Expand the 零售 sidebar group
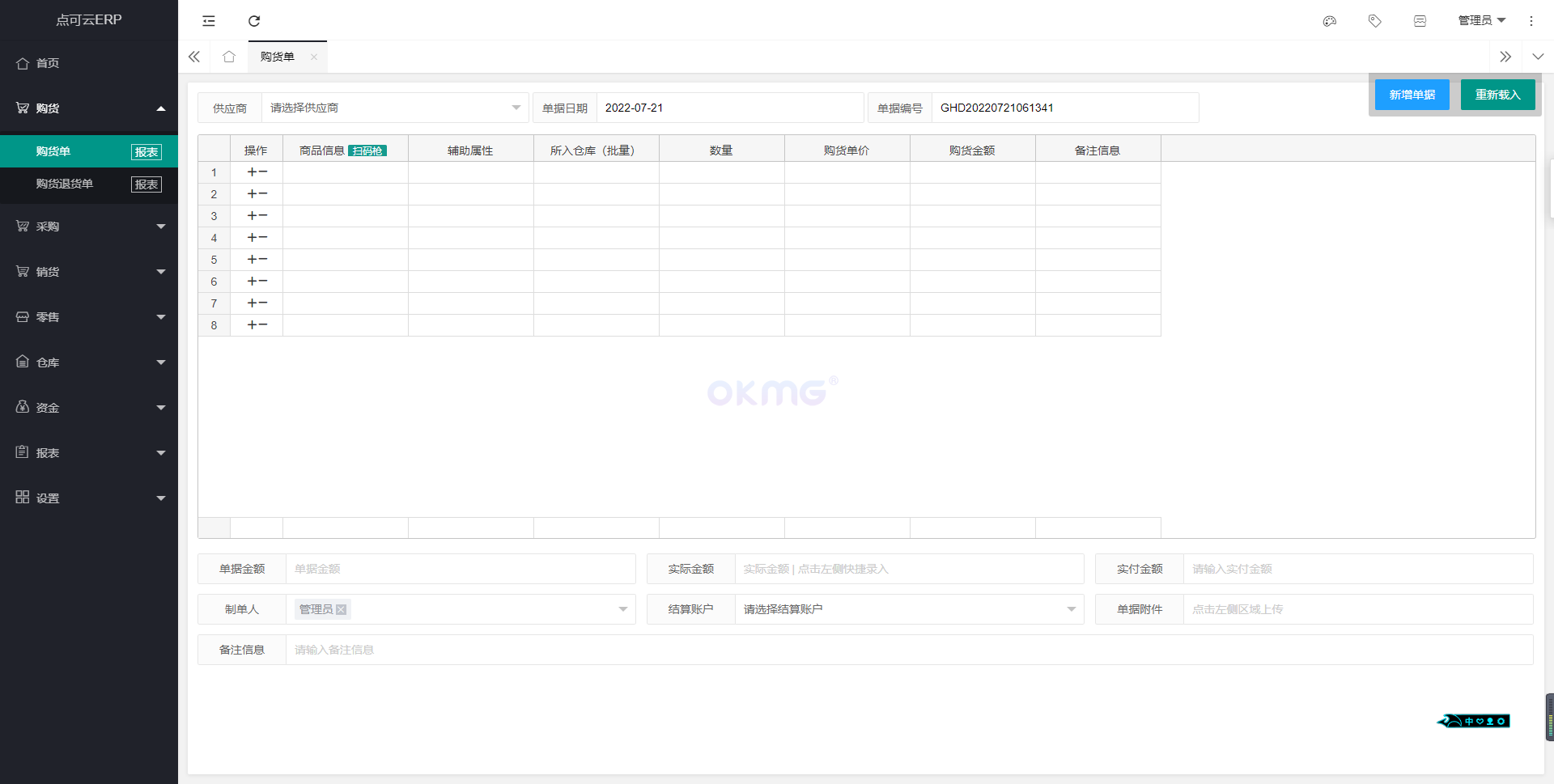Screen dimensions: 1554x784 (x=89, y=317)
